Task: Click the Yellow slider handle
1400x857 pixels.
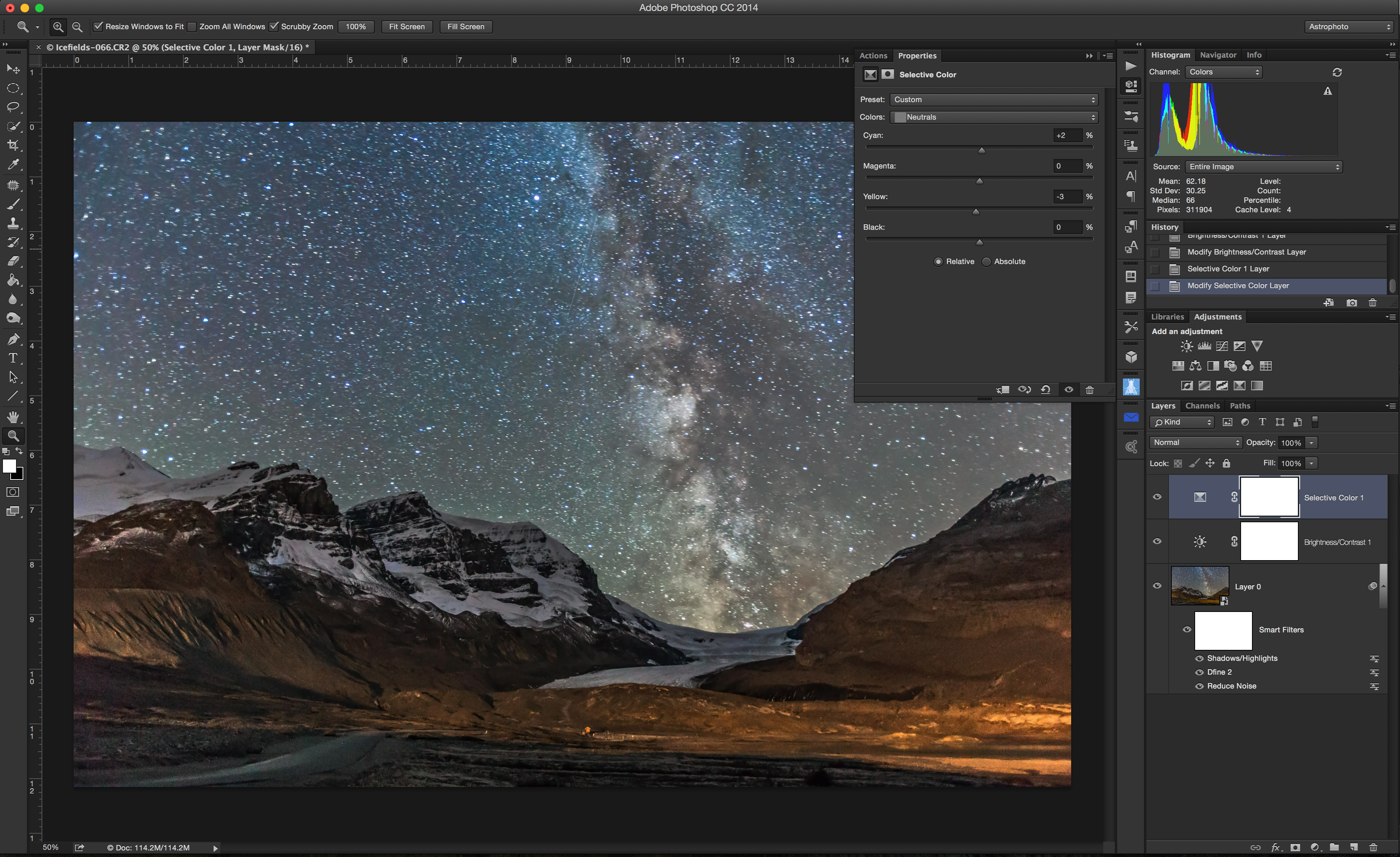Action: (x=976, y=212)
